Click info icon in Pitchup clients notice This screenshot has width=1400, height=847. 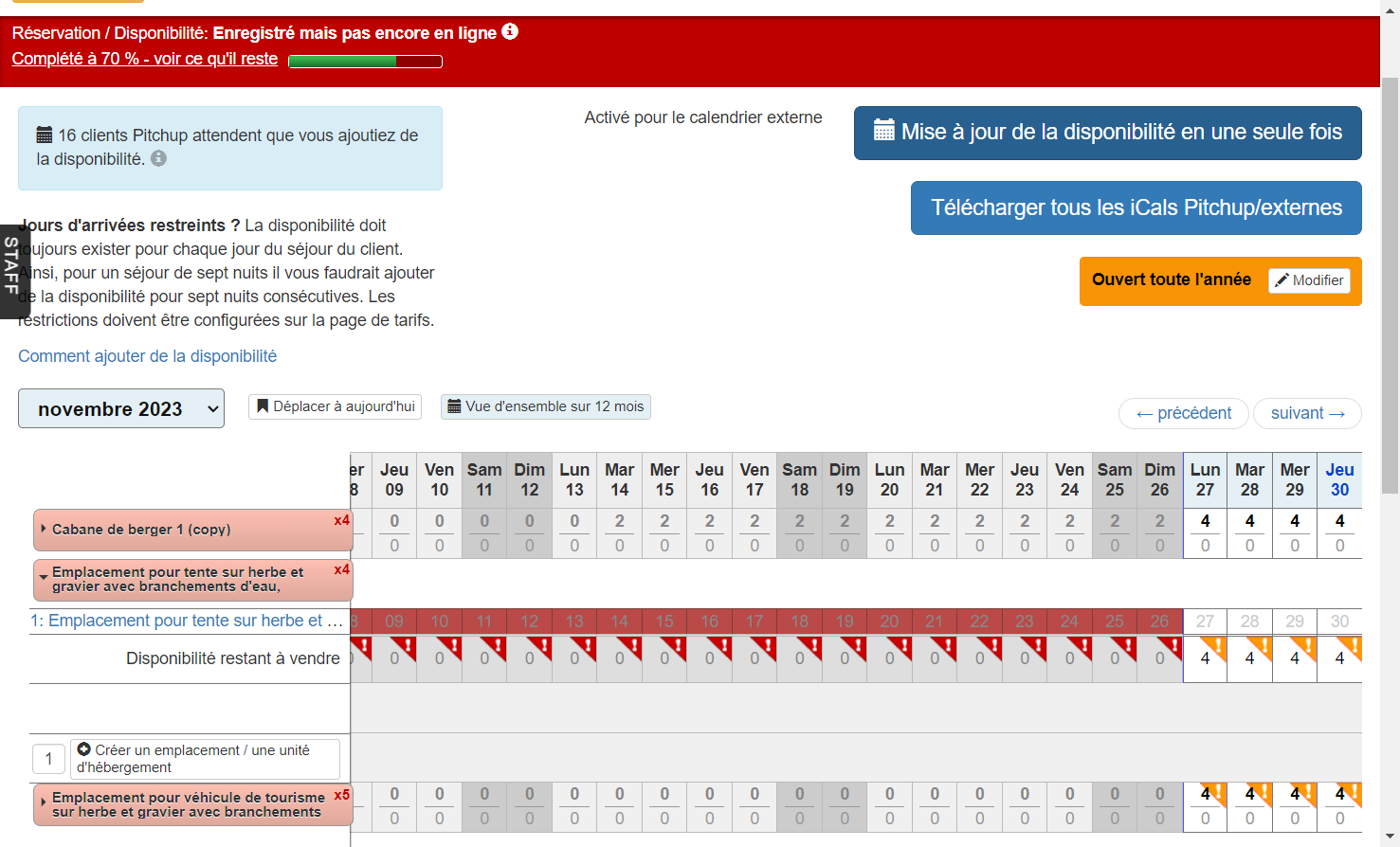coord(158,158)
